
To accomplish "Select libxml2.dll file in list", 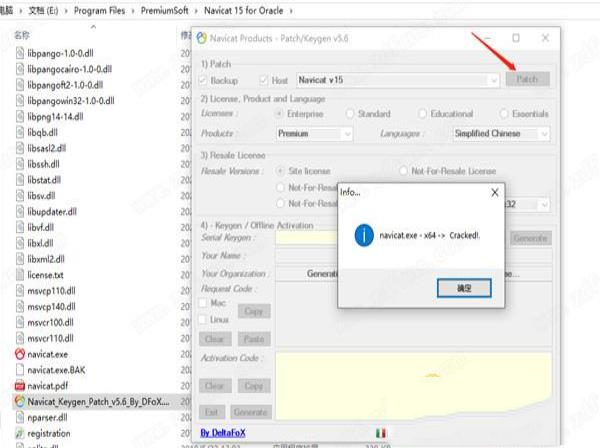I will pyautogui.click(x=40, y=259).
